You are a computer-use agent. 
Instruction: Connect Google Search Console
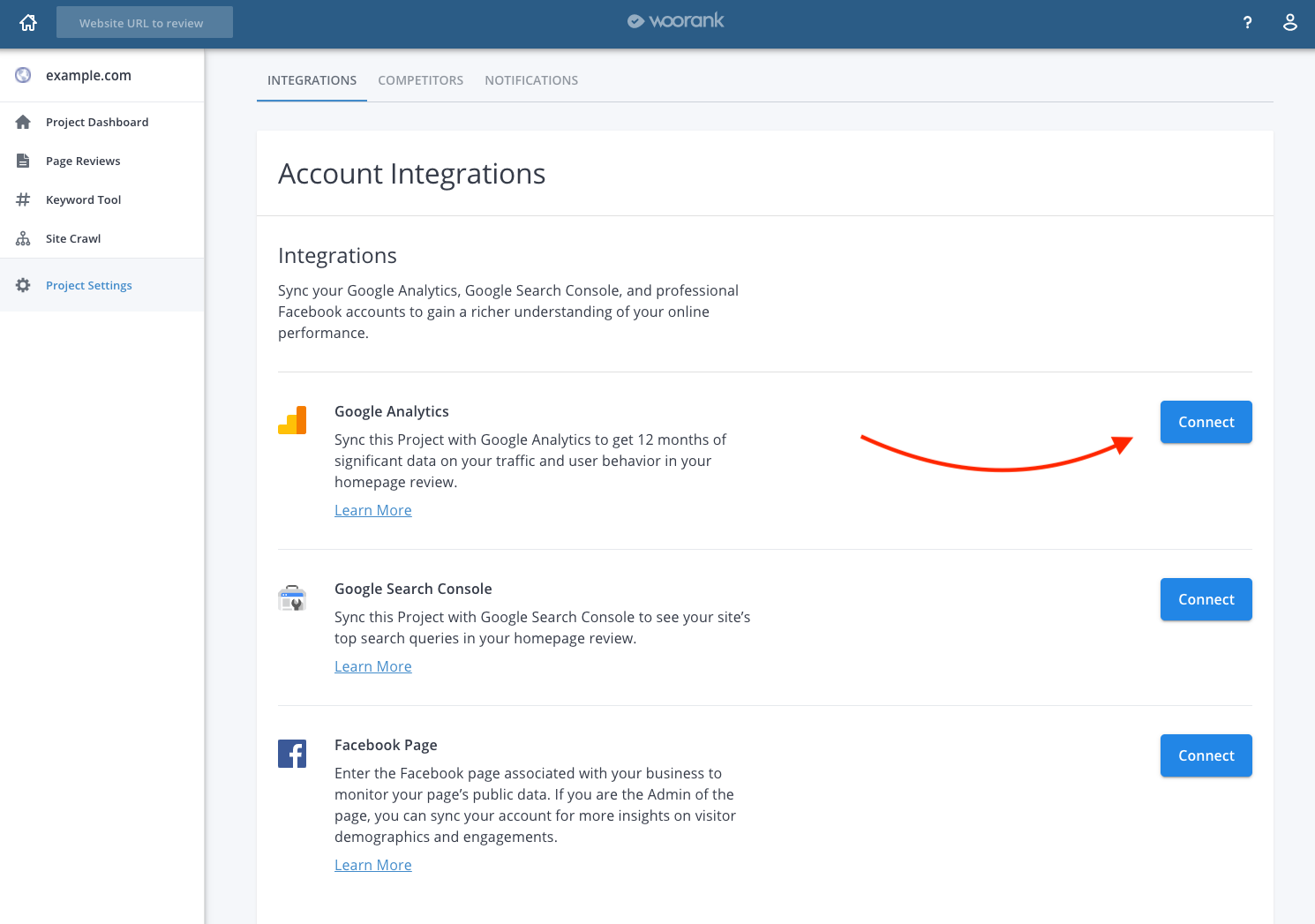pos(1206,599)
